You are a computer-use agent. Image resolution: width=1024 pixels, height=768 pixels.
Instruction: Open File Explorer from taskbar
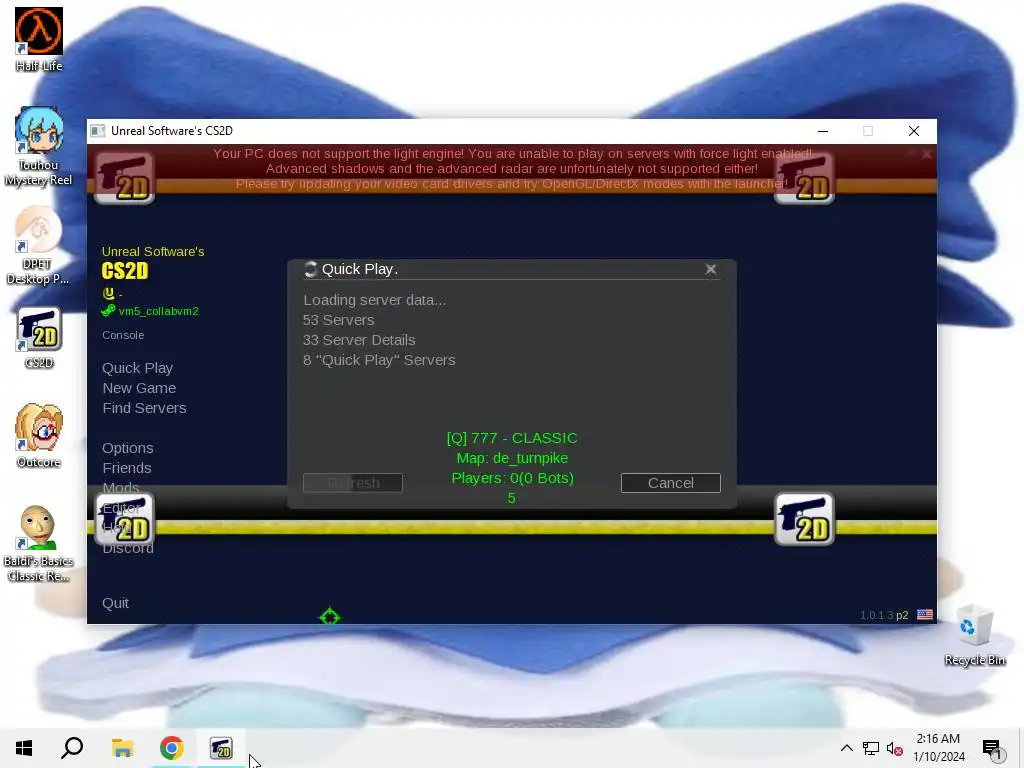122,748
